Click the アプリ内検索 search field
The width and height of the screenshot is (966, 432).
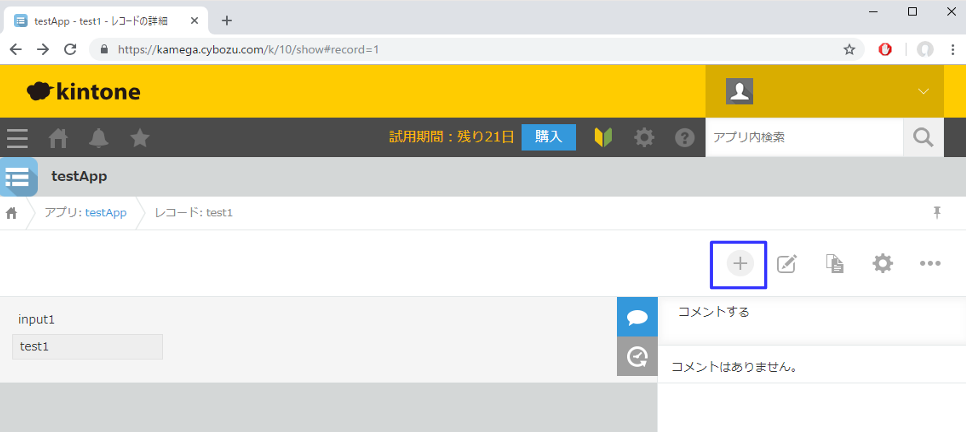click(x=804, y=137)
